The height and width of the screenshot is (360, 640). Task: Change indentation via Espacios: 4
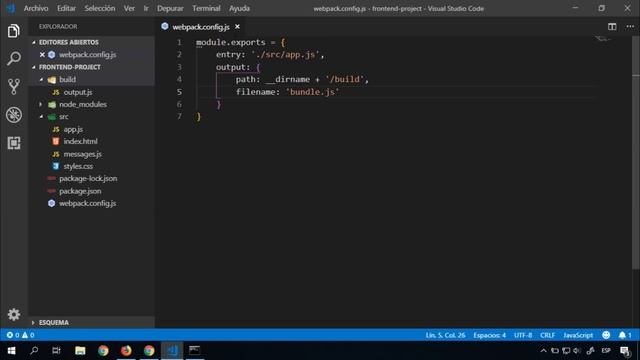pos(489,335)
